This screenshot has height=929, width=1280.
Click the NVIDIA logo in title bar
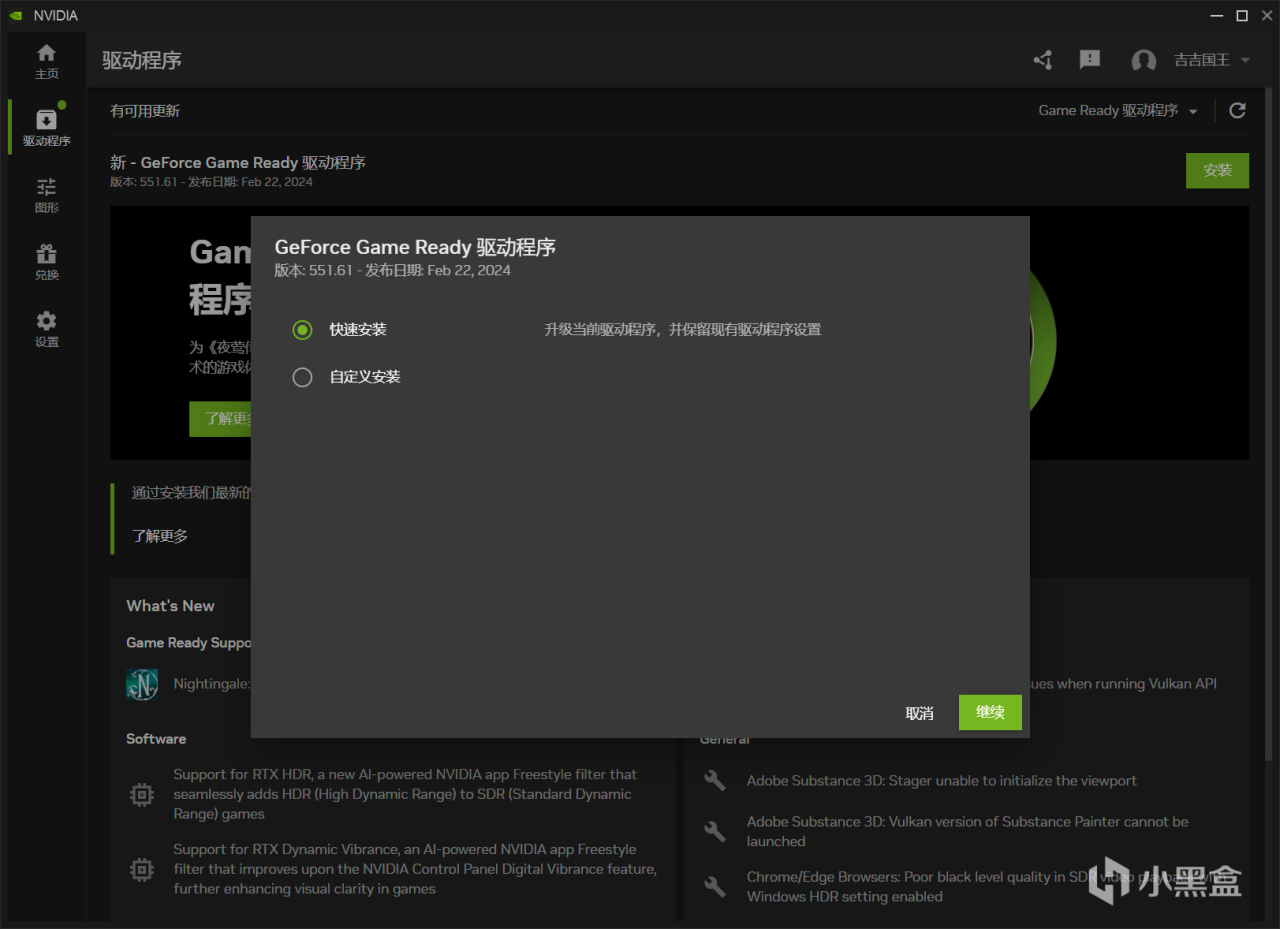click(x=15, y=15)
